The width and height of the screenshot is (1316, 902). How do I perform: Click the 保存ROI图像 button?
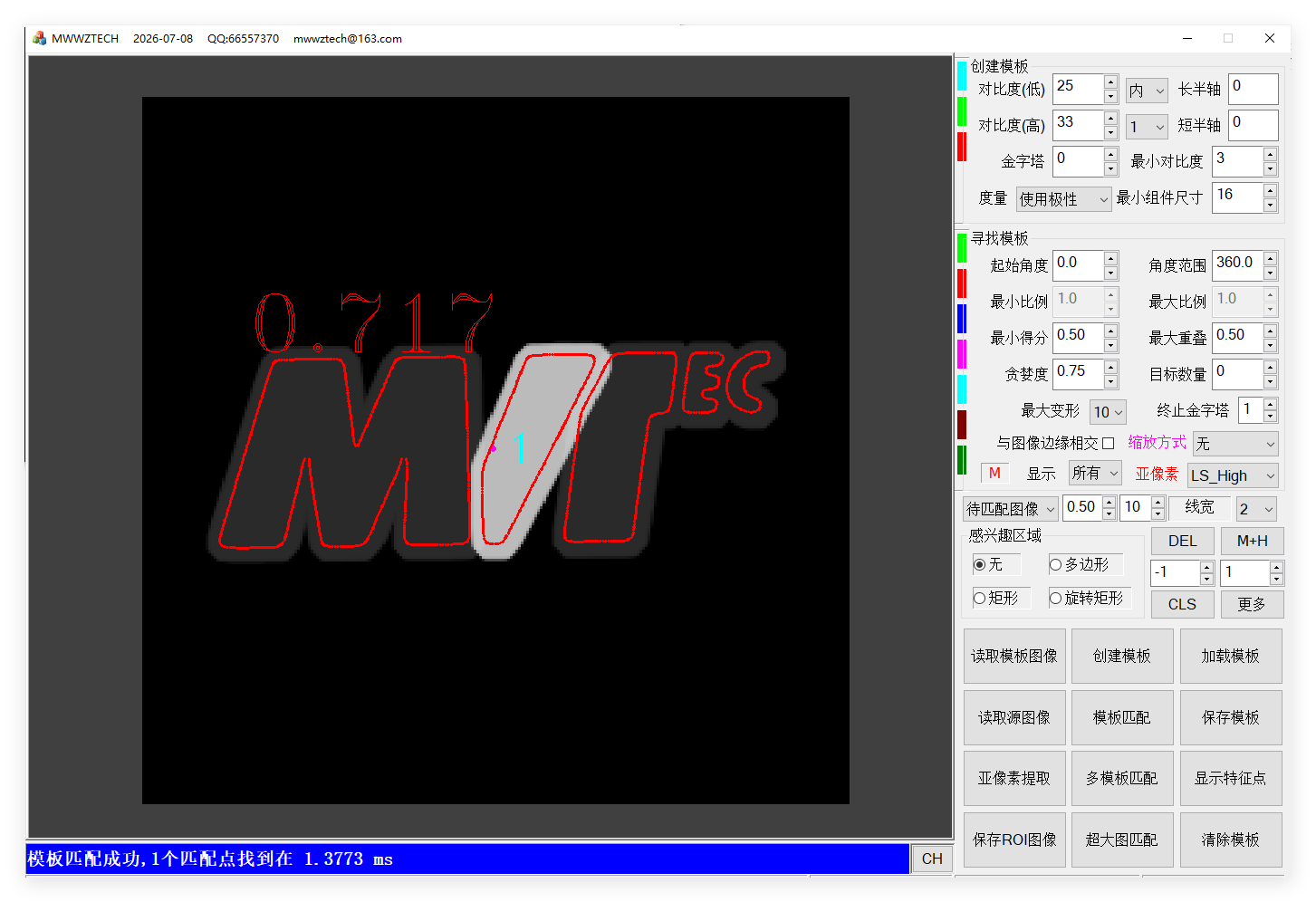(x=1014, y=840)
